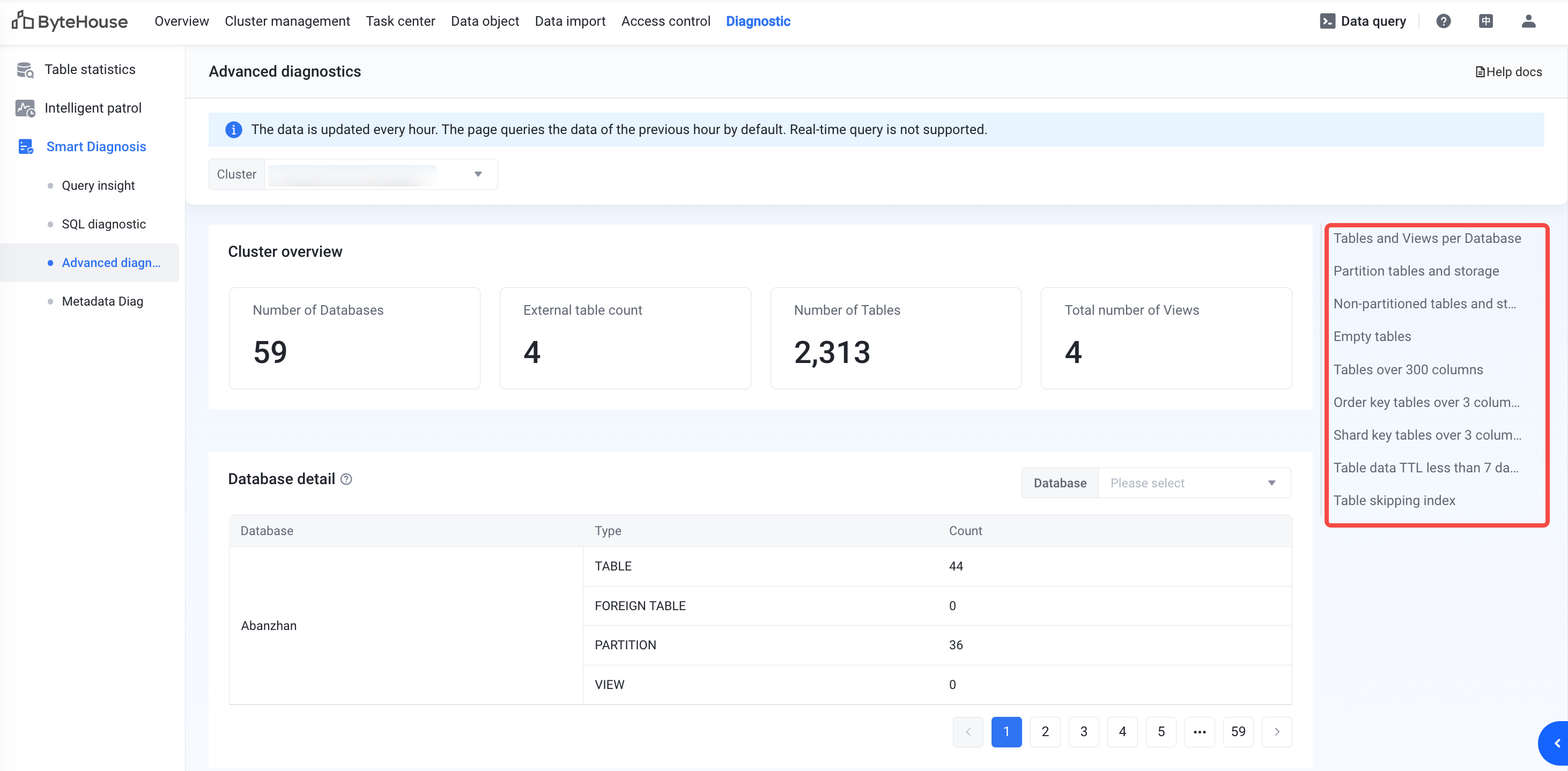Expand the blue side panel arrow
This screenshot has height=771, width=1568.
(x=1556, y=743)
